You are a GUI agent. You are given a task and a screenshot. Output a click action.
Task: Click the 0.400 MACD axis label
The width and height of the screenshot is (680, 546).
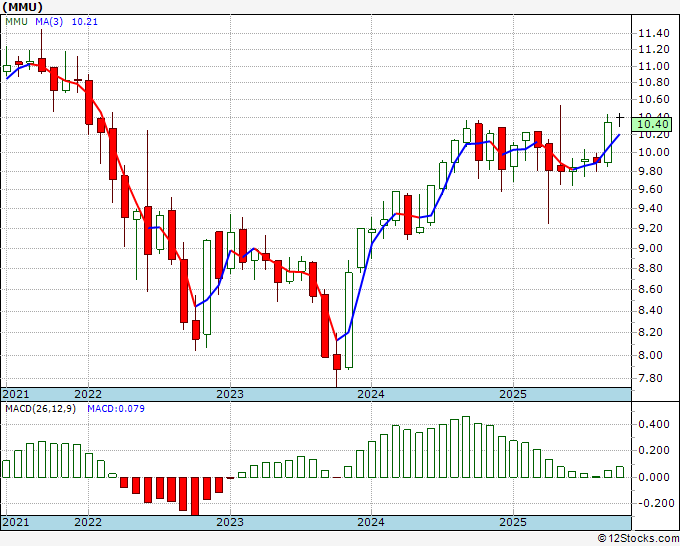coord(654,425)
